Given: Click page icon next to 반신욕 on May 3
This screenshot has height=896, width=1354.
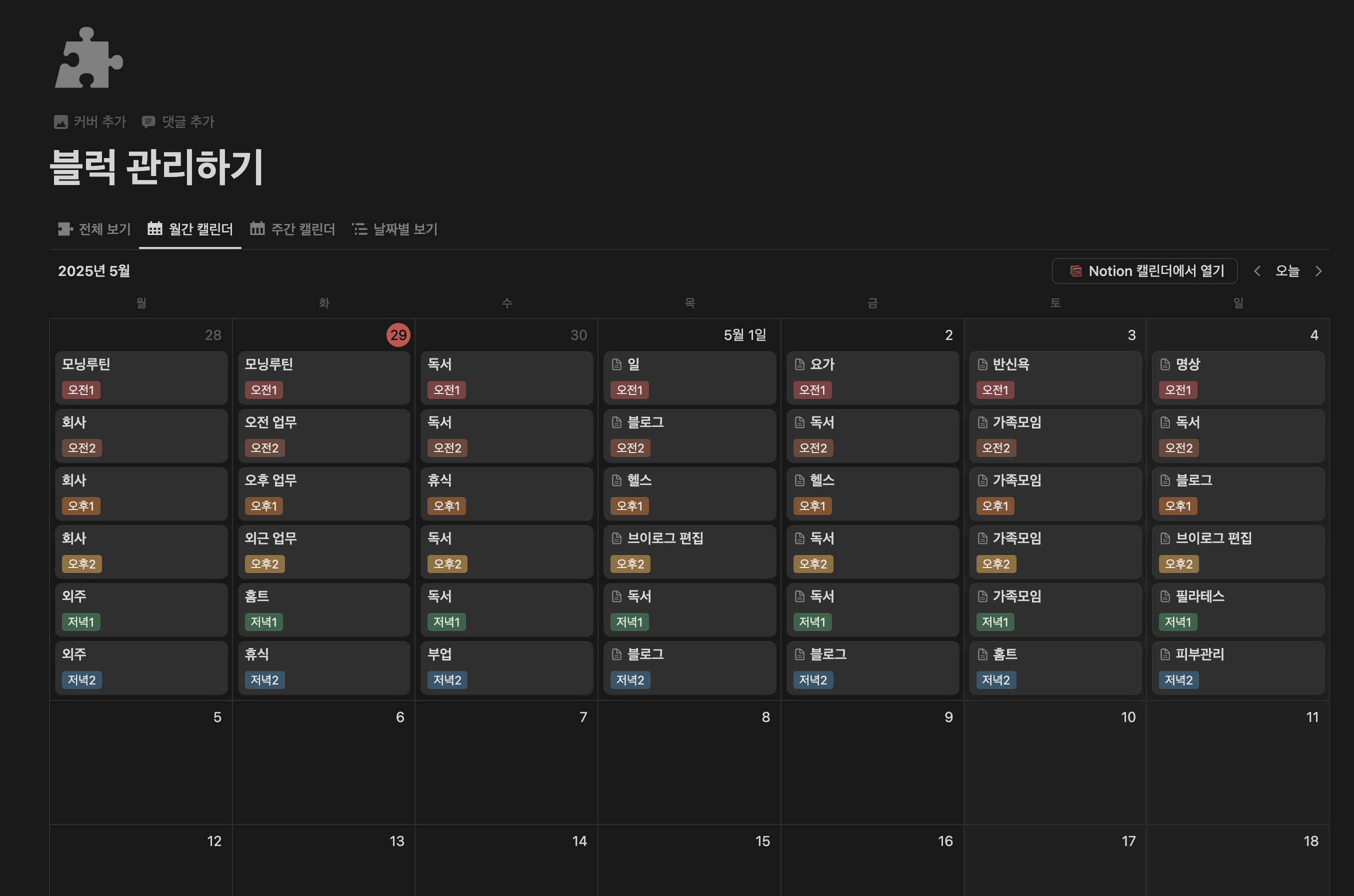Looking at the screenshot, I should point(982,364).
